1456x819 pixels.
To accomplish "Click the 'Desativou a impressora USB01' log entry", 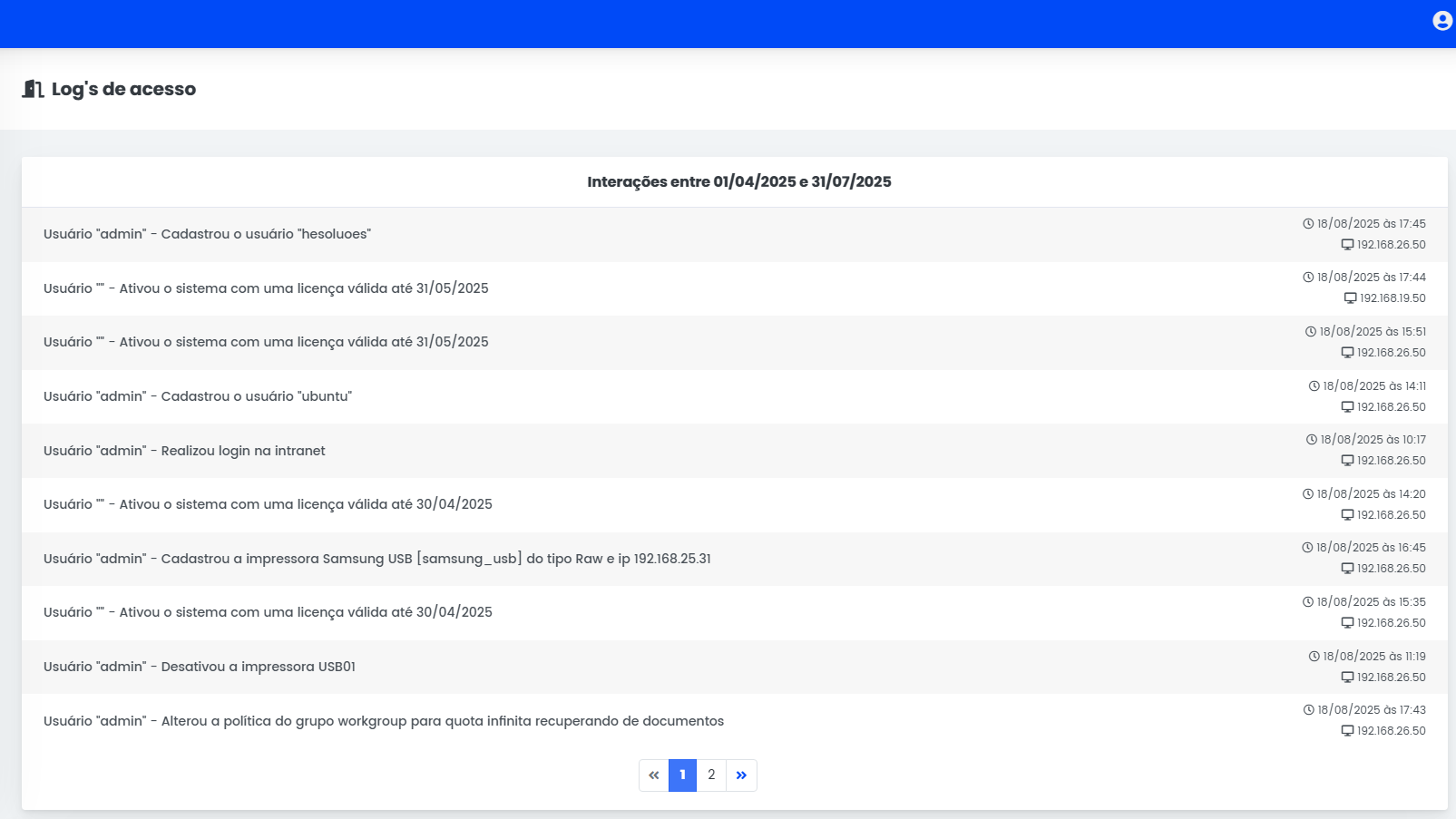I will pos(200,667).
